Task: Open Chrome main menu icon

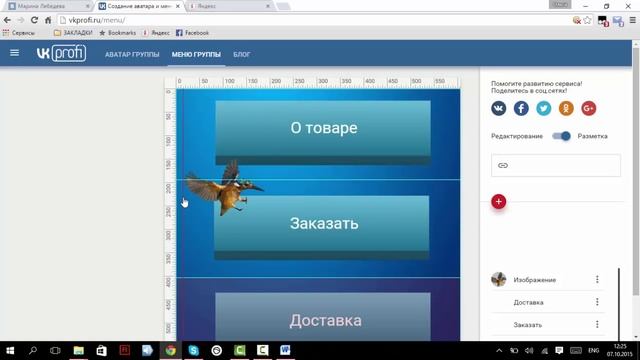Action: (x=632, y=20)
